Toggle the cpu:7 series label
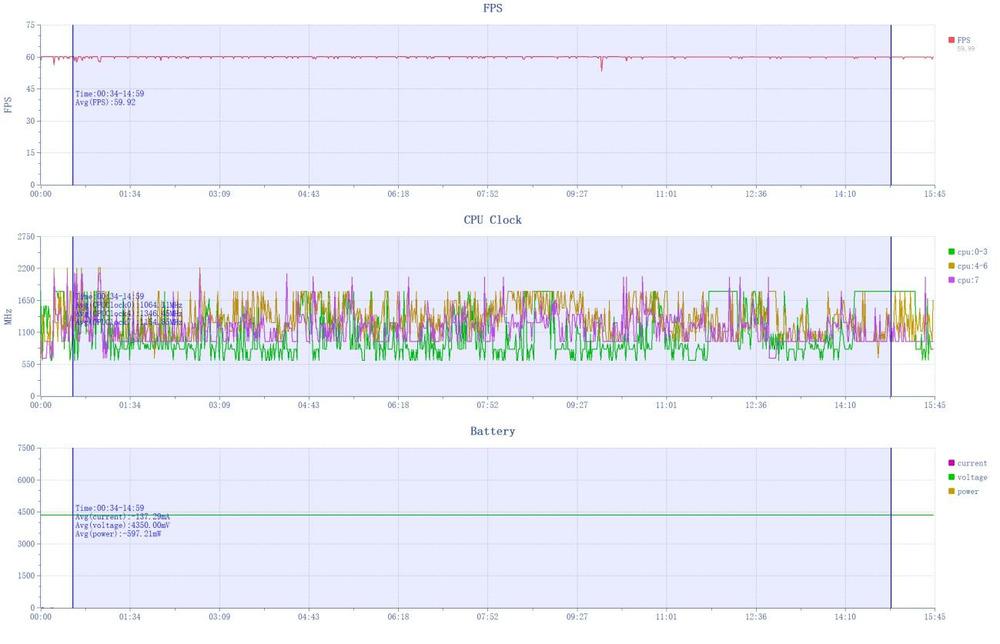The height and width of the screenshot is (644, 1000). pyautogui.click(x=969, y=280)
